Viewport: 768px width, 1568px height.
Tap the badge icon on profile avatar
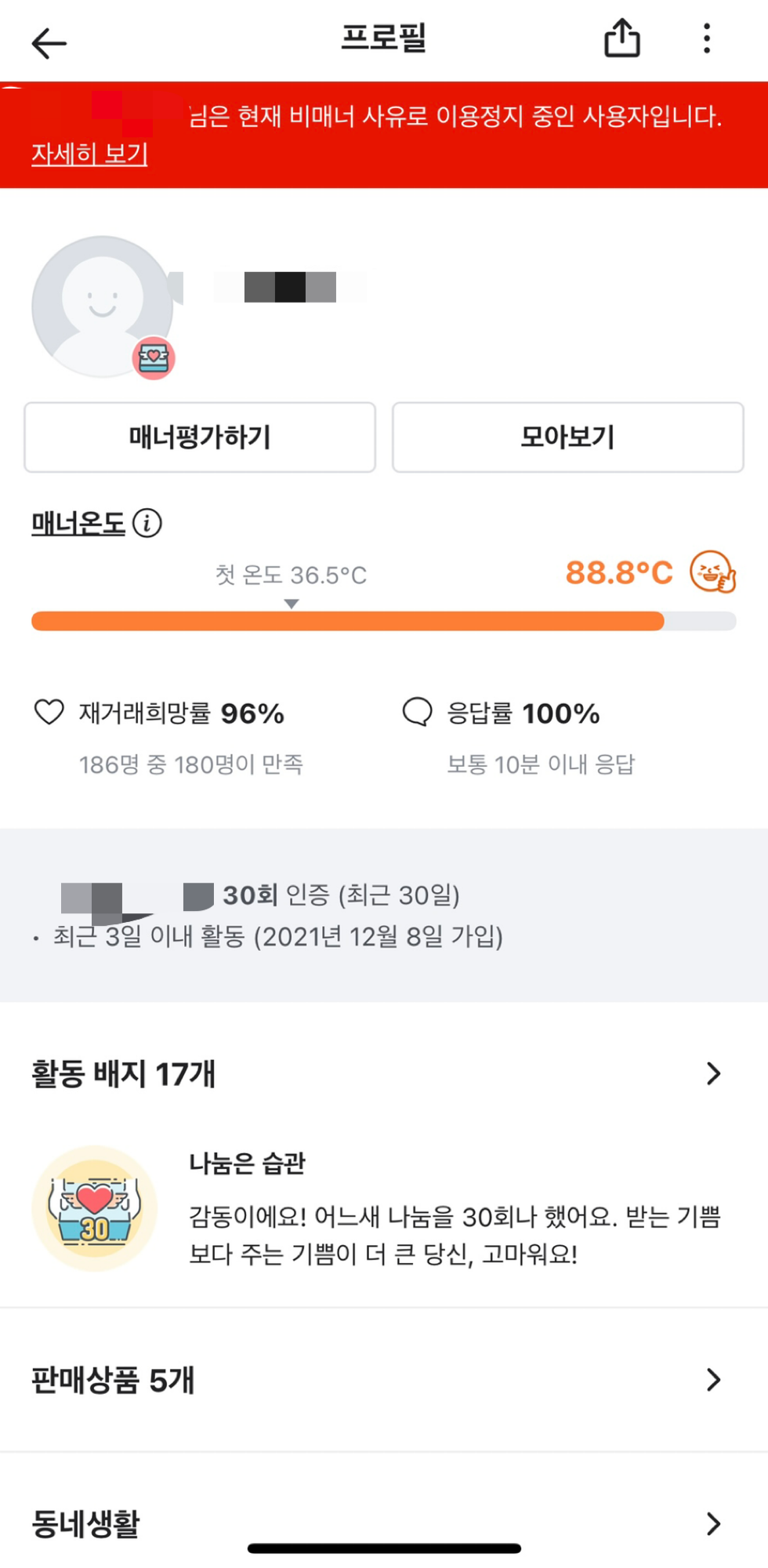[154, 358]
